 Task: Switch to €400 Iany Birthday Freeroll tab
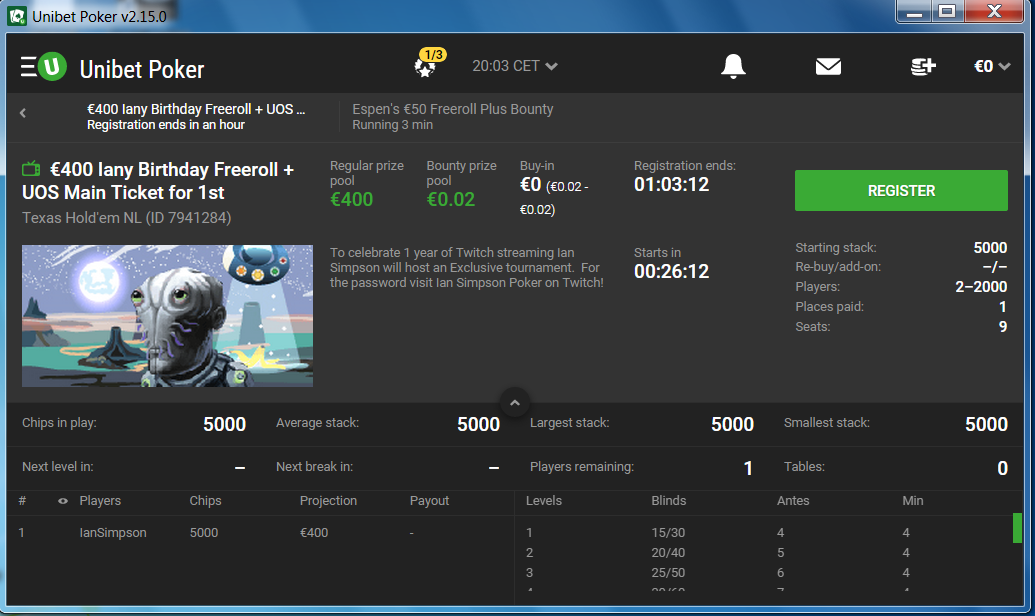(196, 117)
